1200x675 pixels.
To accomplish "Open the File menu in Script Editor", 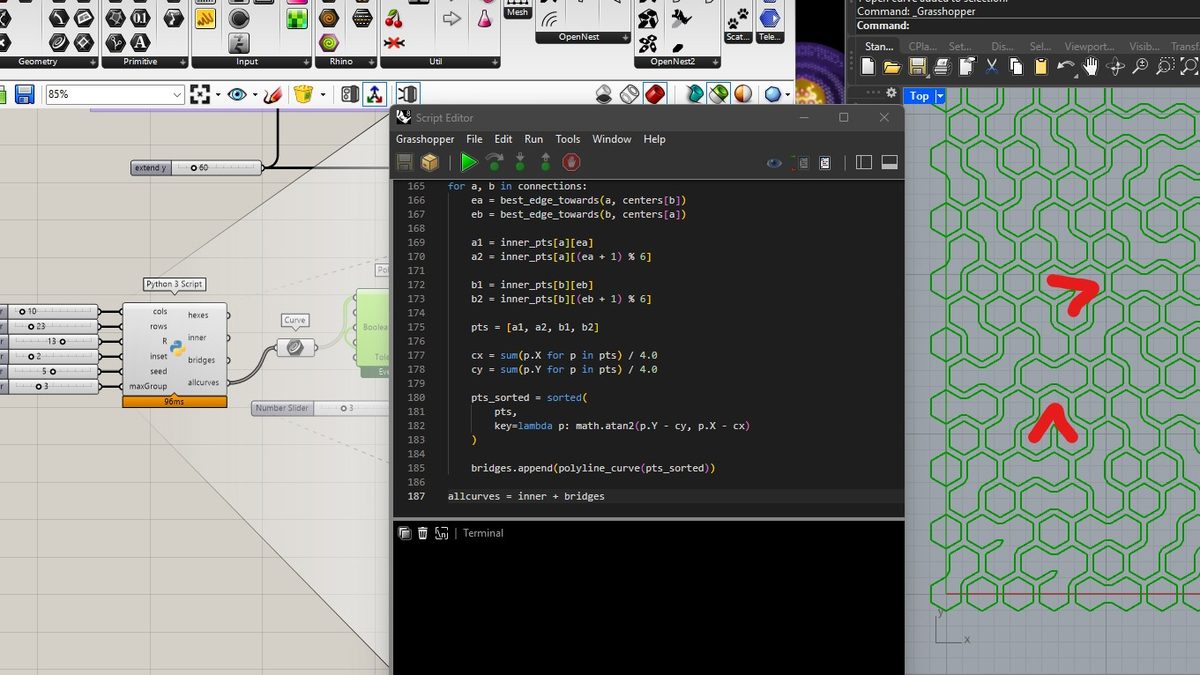I will (x=474, y=139).
